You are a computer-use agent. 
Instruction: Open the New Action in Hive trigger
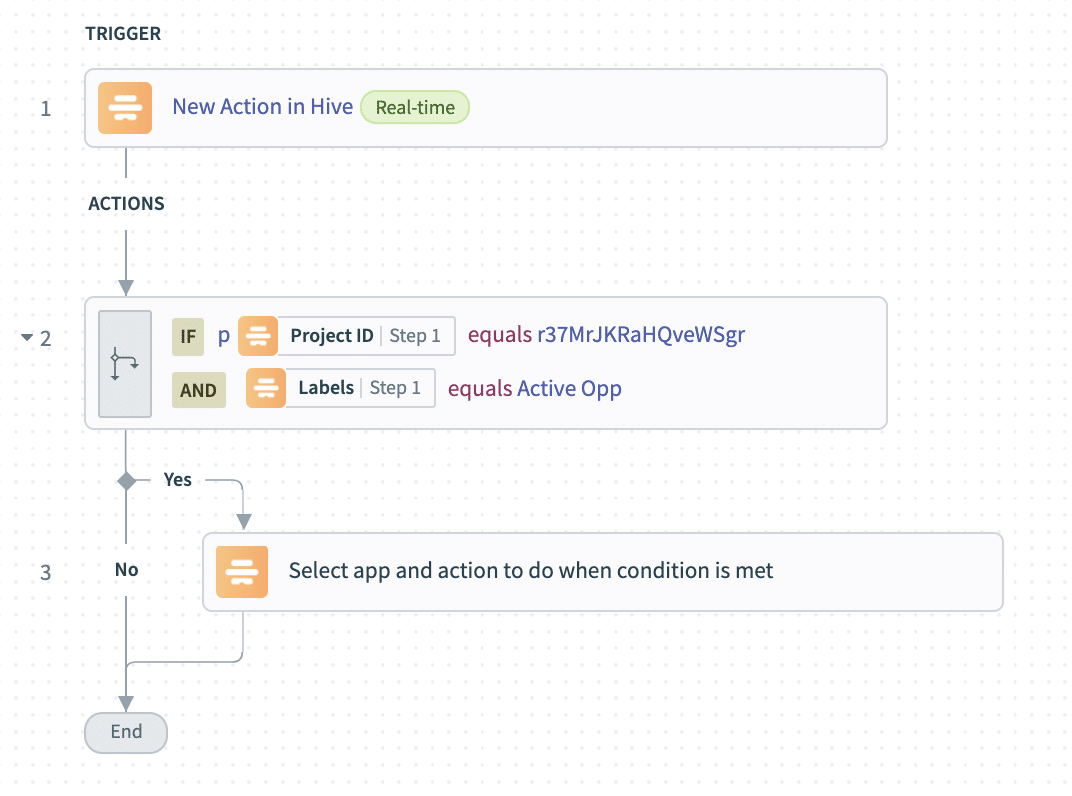pos(262,107)
